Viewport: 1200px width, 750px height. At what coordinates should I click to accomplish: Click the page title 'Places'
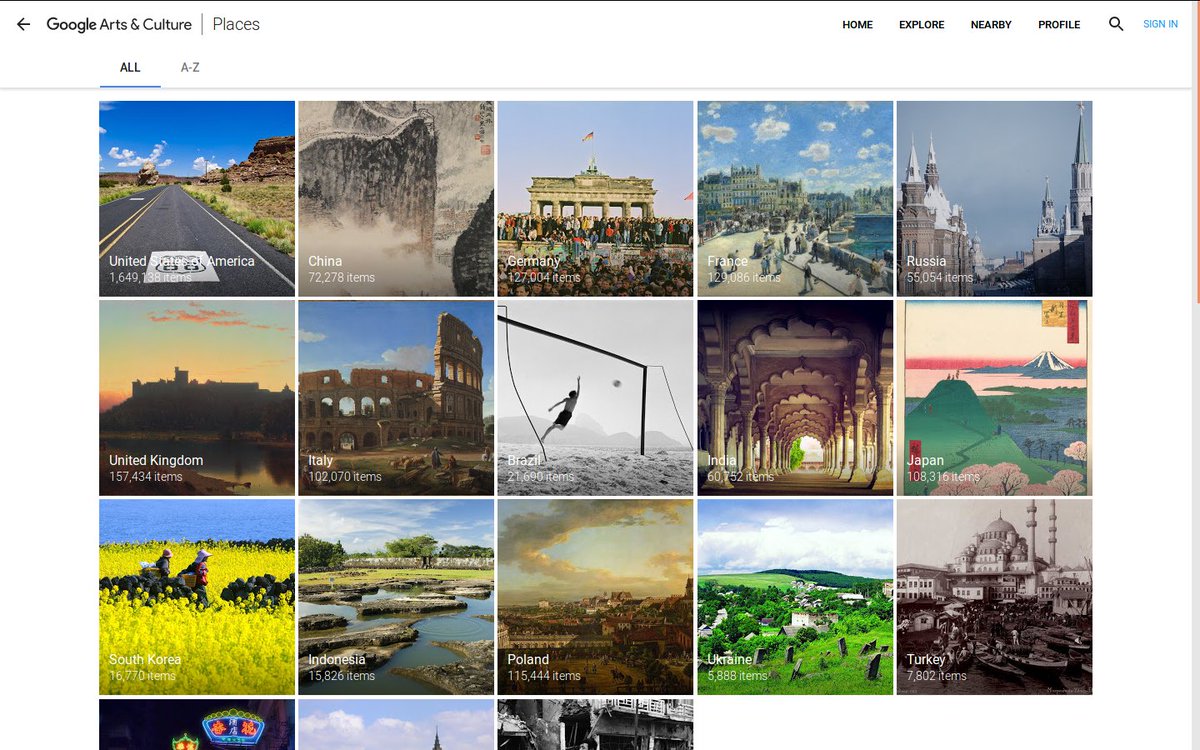(x=236, y=24)
